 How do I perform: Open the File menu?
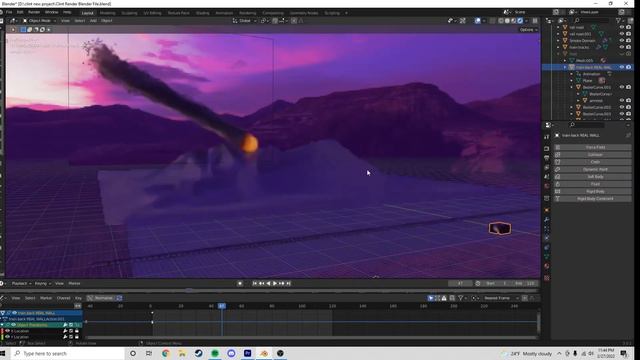(x=9, y=12)
